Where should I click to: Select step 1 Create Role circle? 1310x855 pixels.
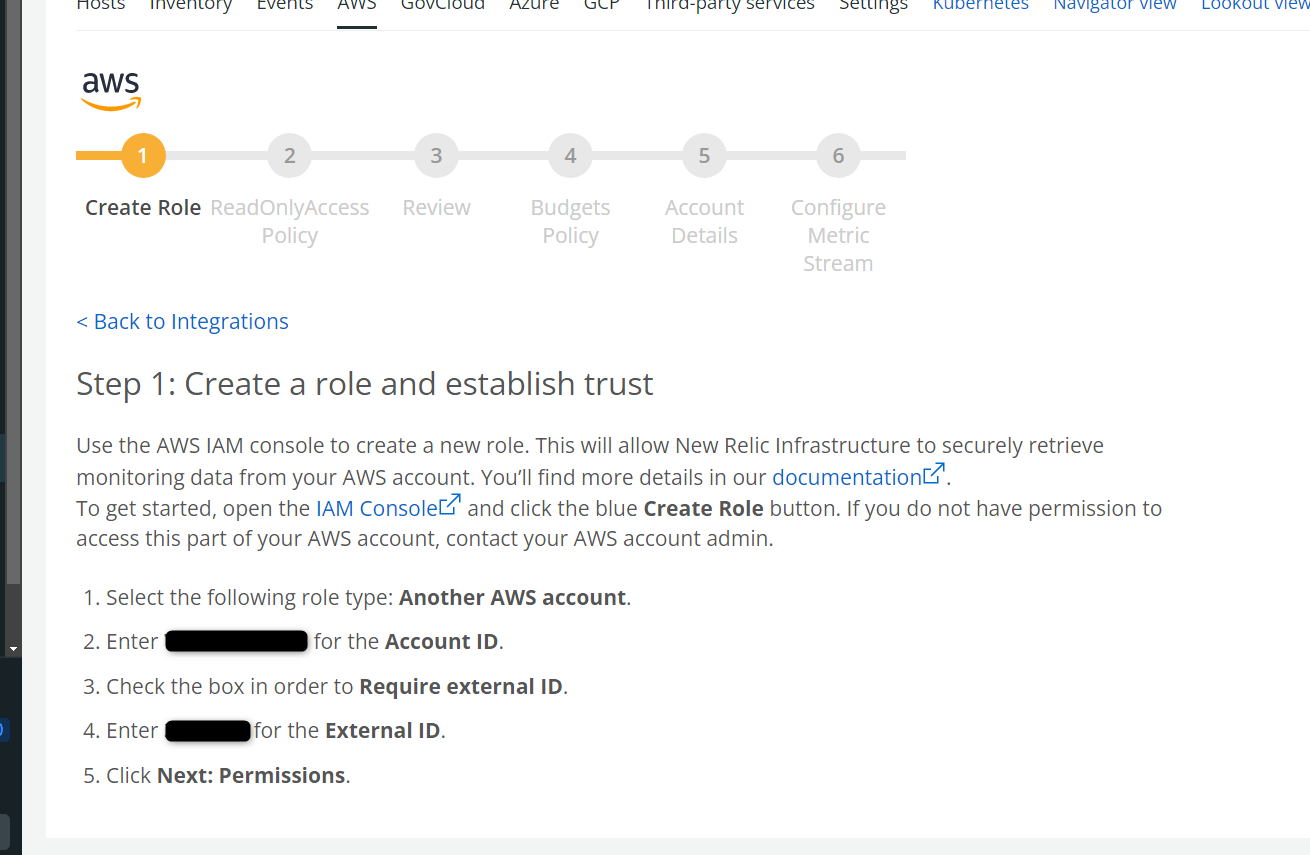[x=143, y=155]
